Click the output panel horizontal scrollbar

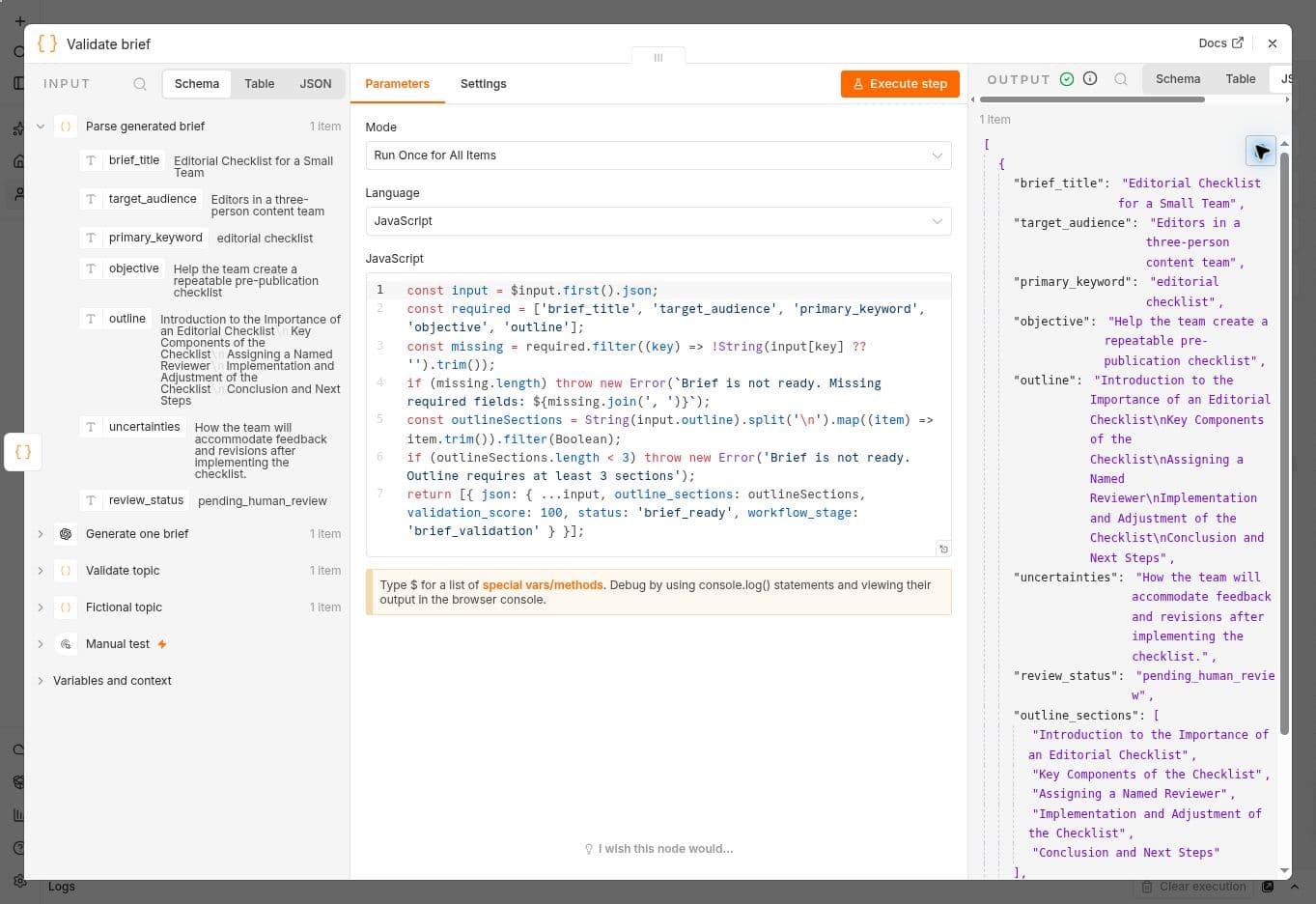[1092, 99]
